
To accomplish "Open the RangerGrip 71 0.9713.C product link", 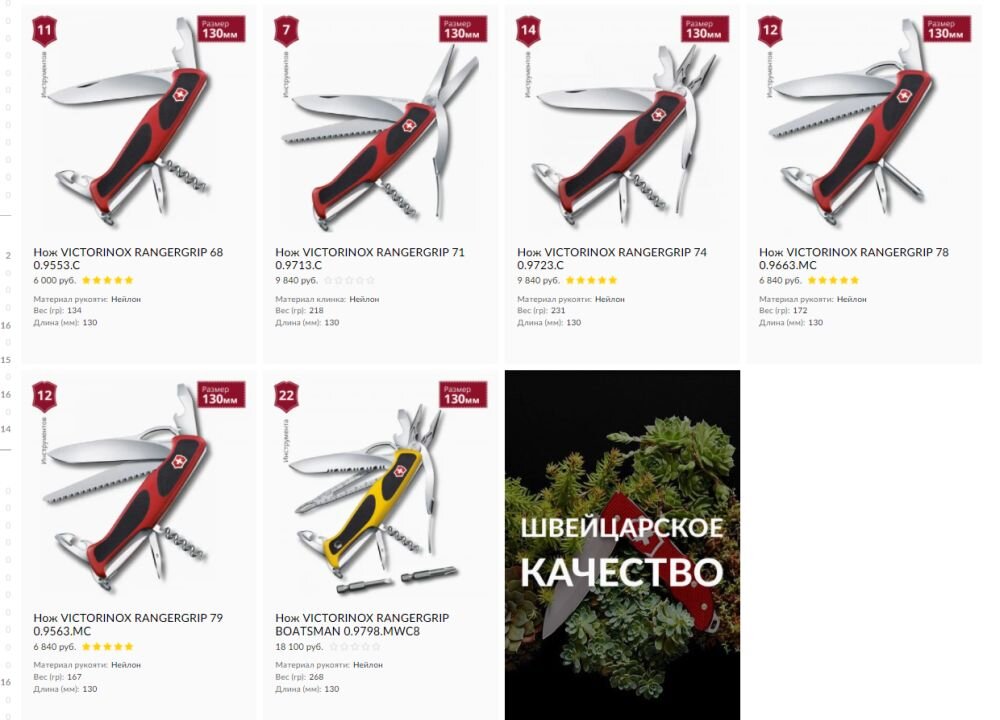I will 370,258.
